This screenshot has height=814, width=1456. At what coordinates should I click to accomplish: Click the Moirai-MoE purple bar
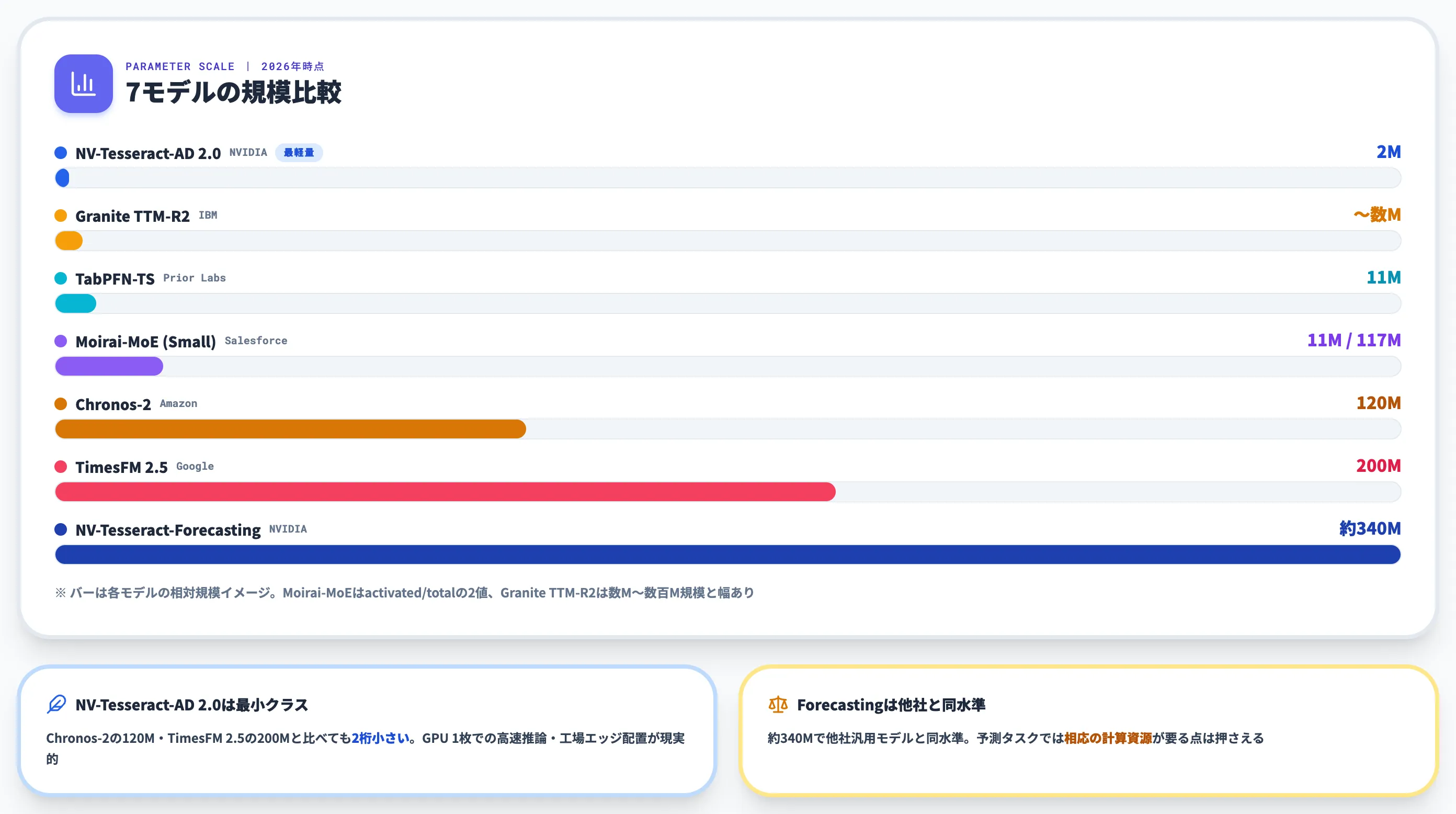109,366
